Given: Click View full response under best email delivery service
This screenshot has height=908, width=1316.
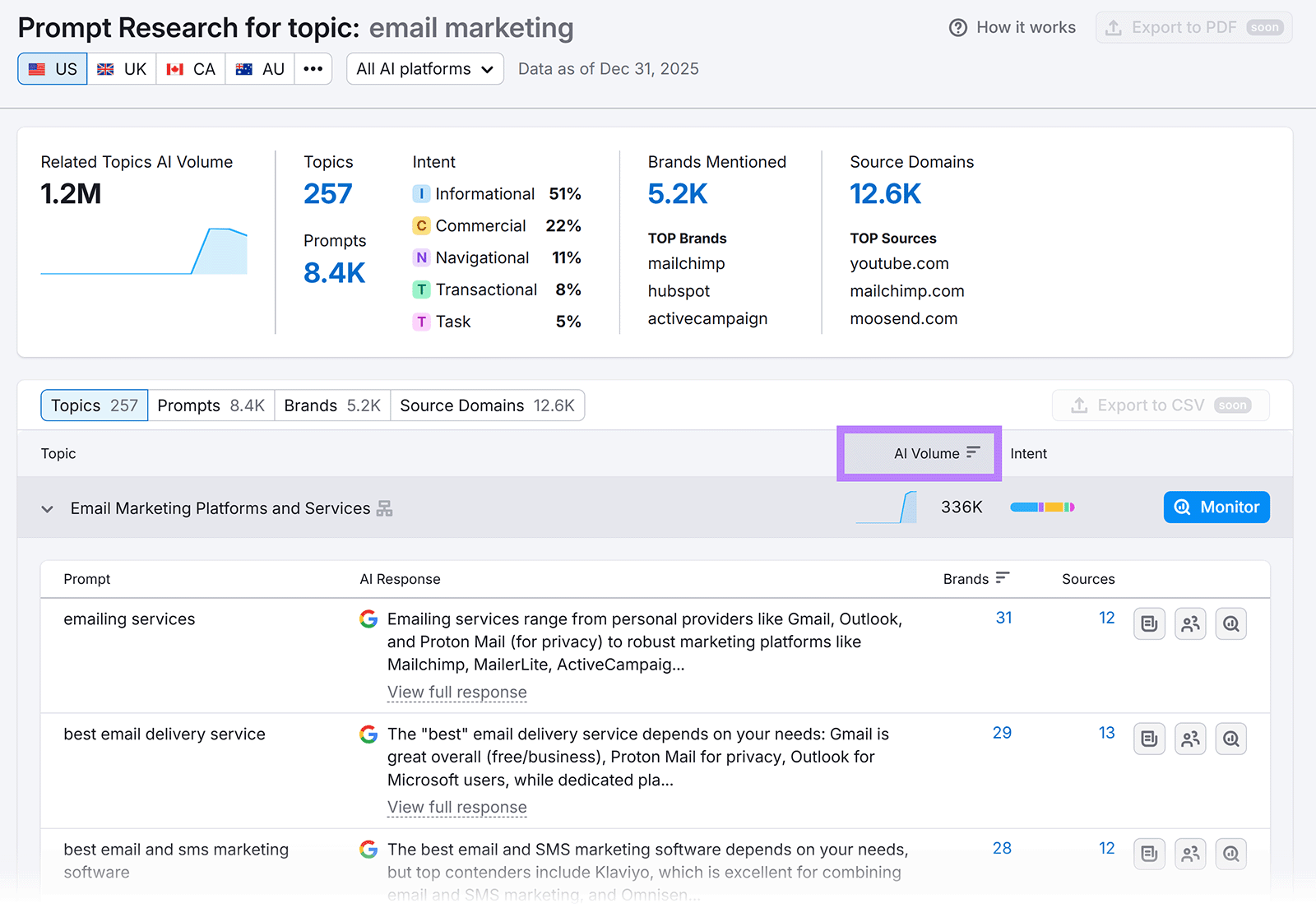Looking at the screenshot, I should click(x=456, y=807).
